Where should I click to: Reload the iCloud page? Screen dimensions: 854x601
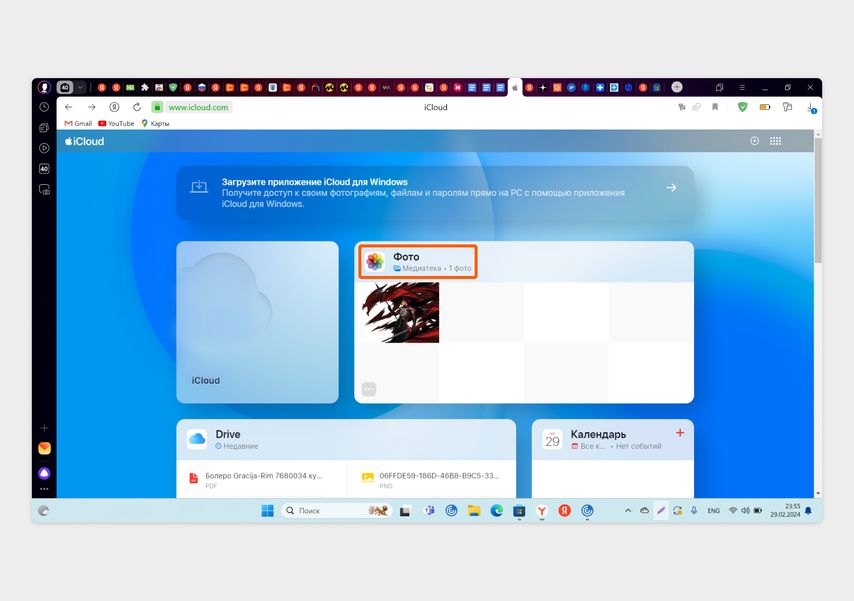pyautogui.click(x=137, y=107)
